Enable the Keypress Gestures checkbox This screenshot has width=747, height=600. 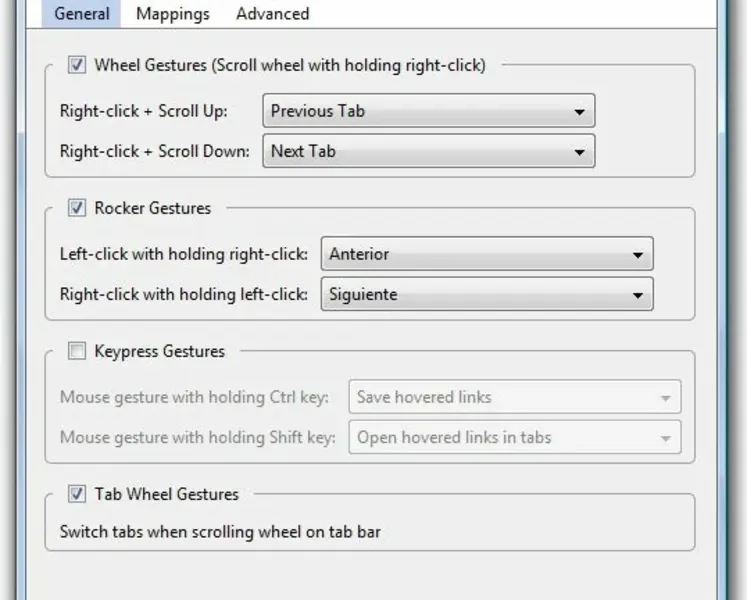tap(77, 352)
